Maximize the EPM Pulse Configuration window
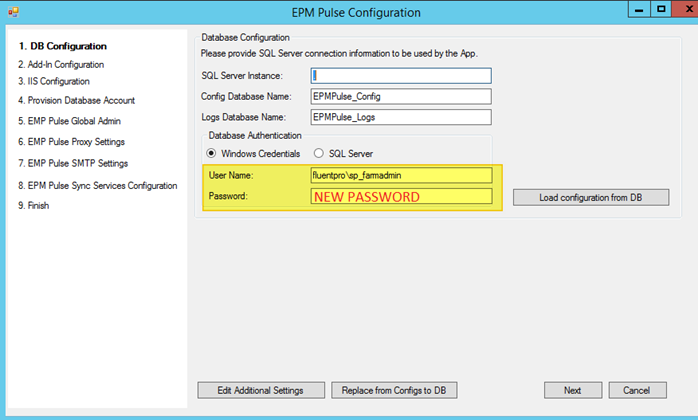 click(661, 9)
